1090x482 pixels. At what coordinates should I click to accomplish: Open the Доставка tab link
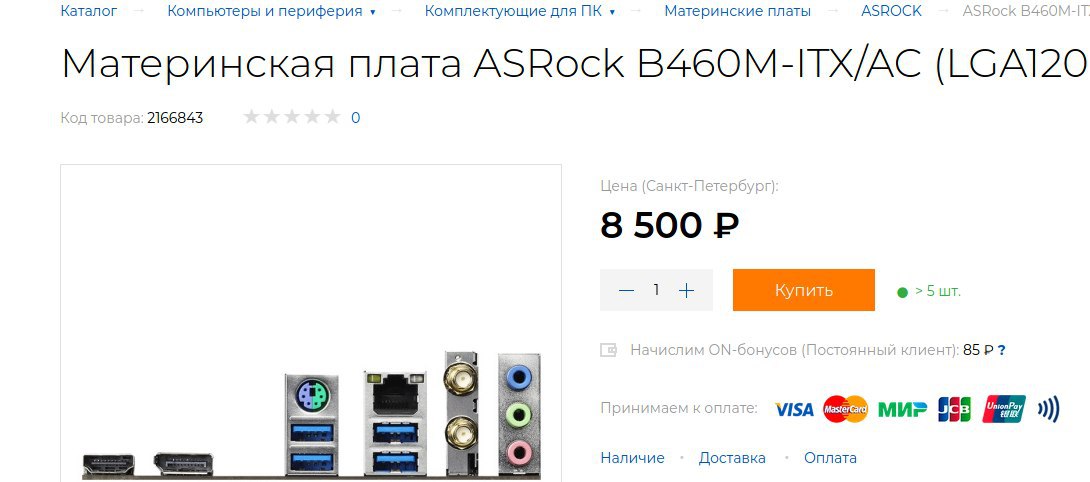(732, 458)
